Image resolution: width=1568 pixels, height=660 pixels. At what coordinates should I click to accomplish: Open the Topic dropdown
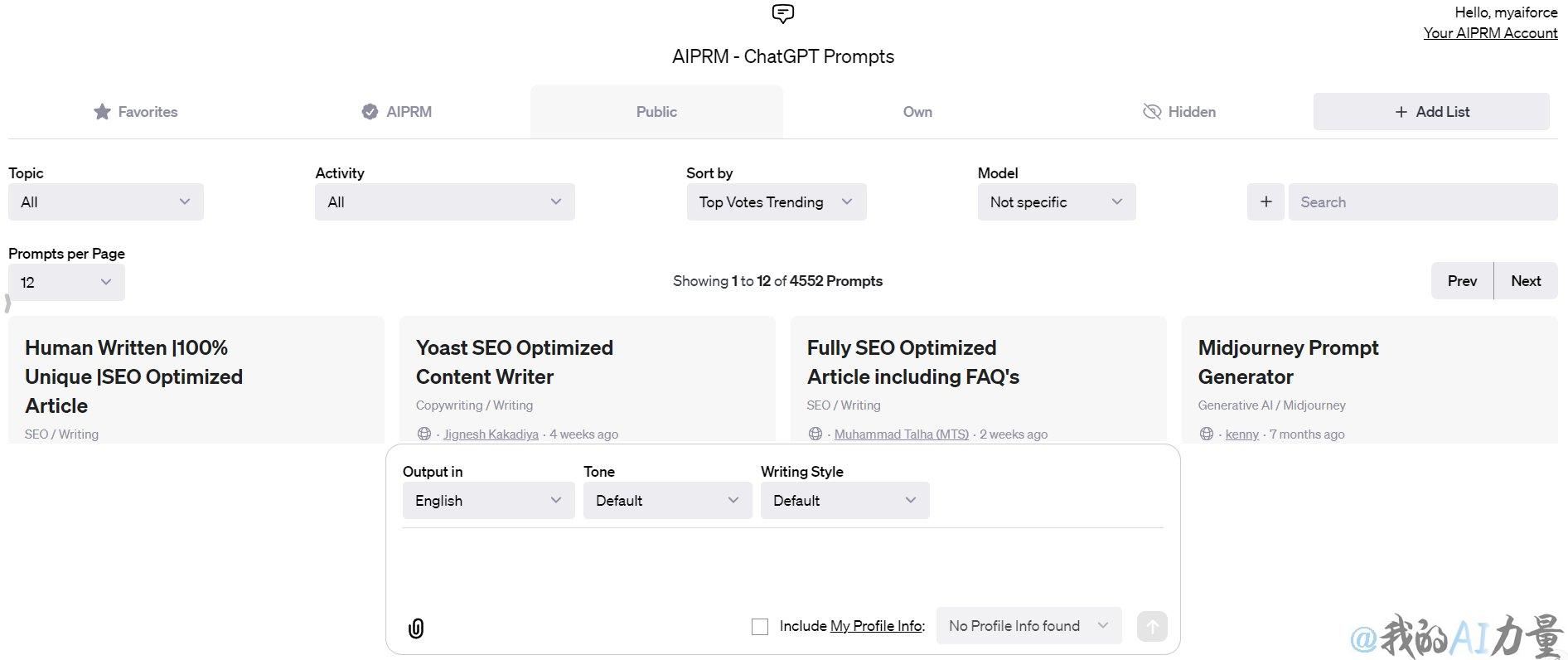(x=105, y=201)
